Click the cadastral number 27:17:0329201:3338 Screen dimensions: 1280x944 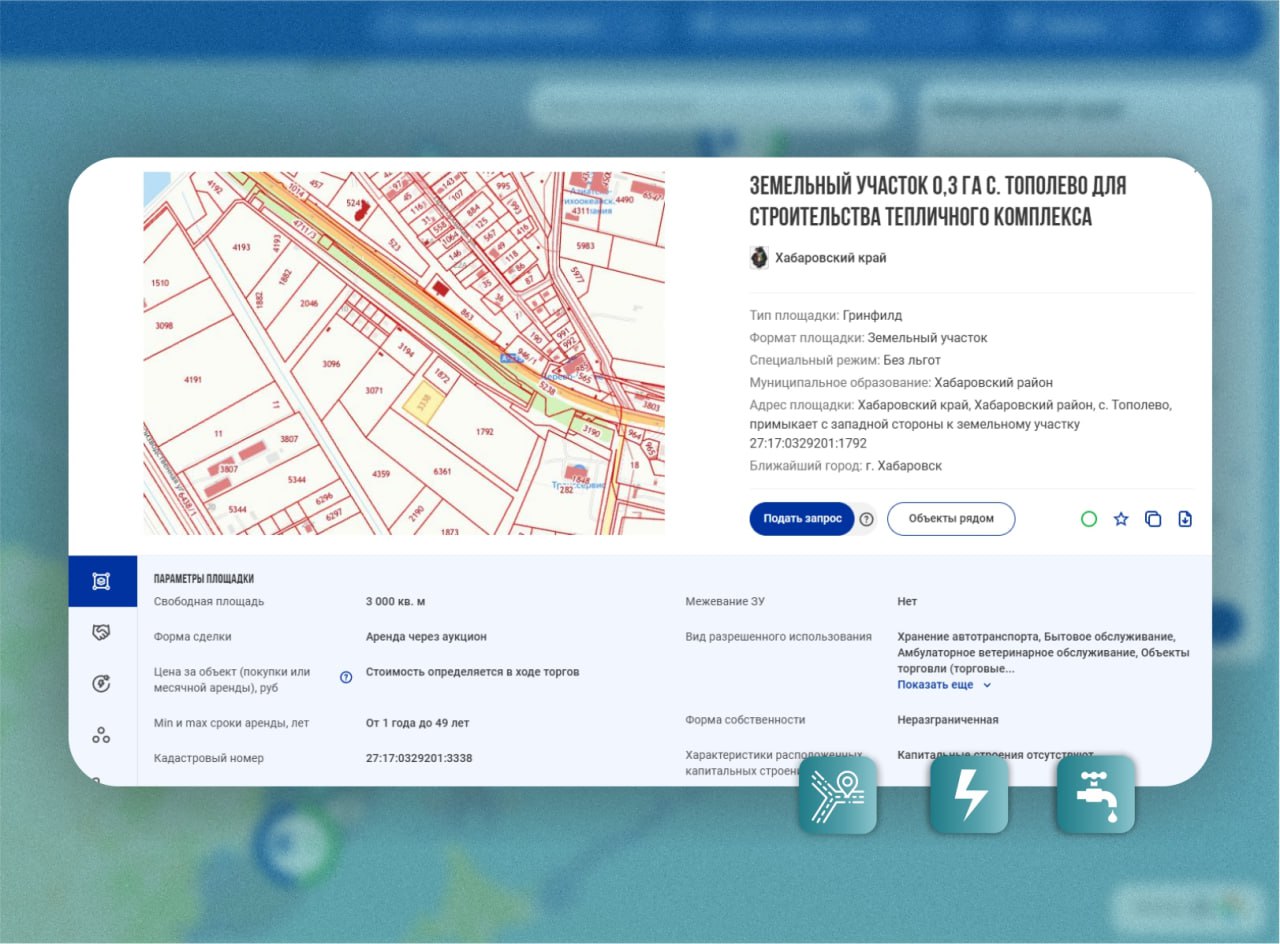[x=419, y=758]
